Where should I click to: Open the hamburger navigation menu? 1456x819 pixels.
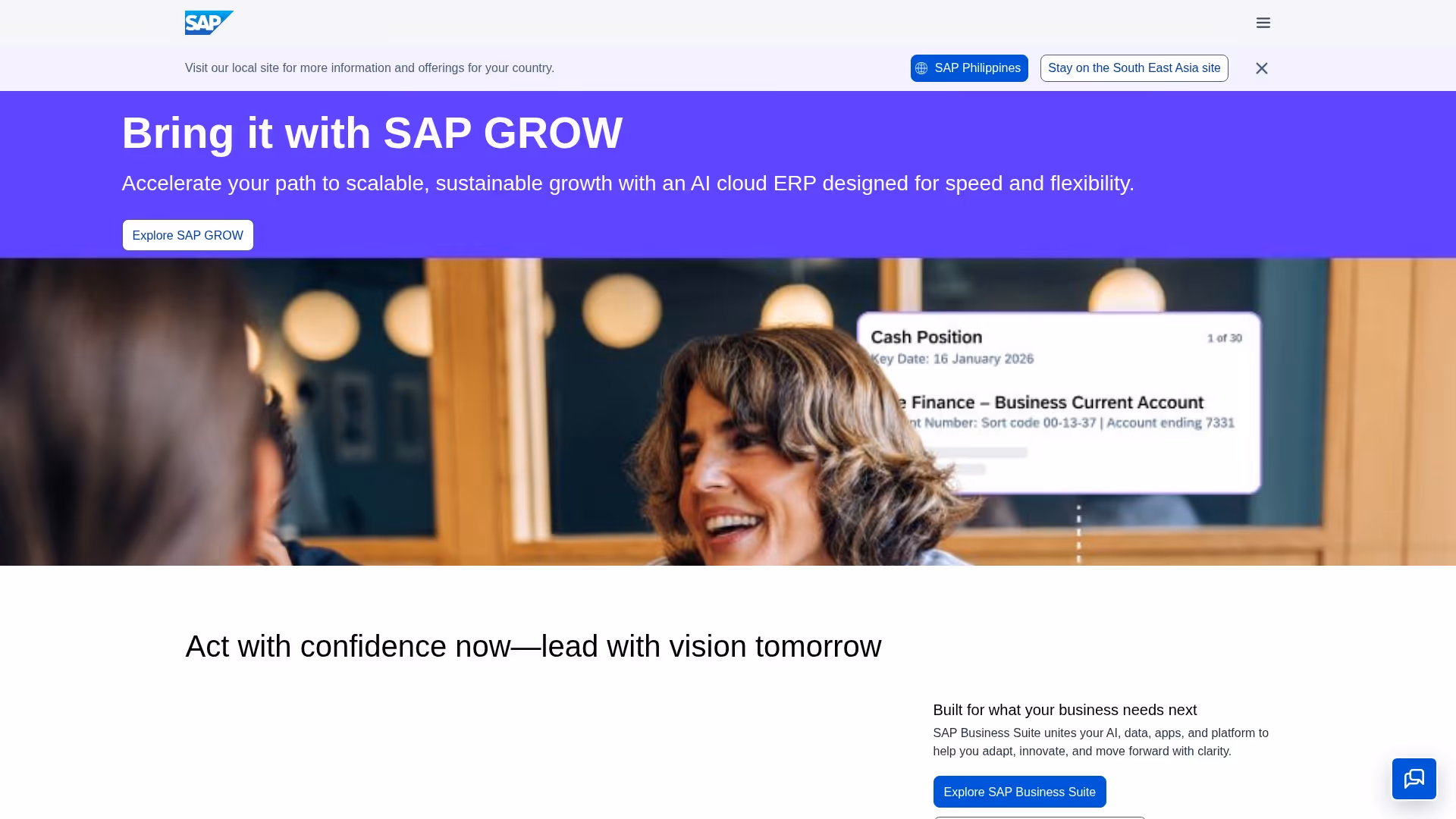1263,23
